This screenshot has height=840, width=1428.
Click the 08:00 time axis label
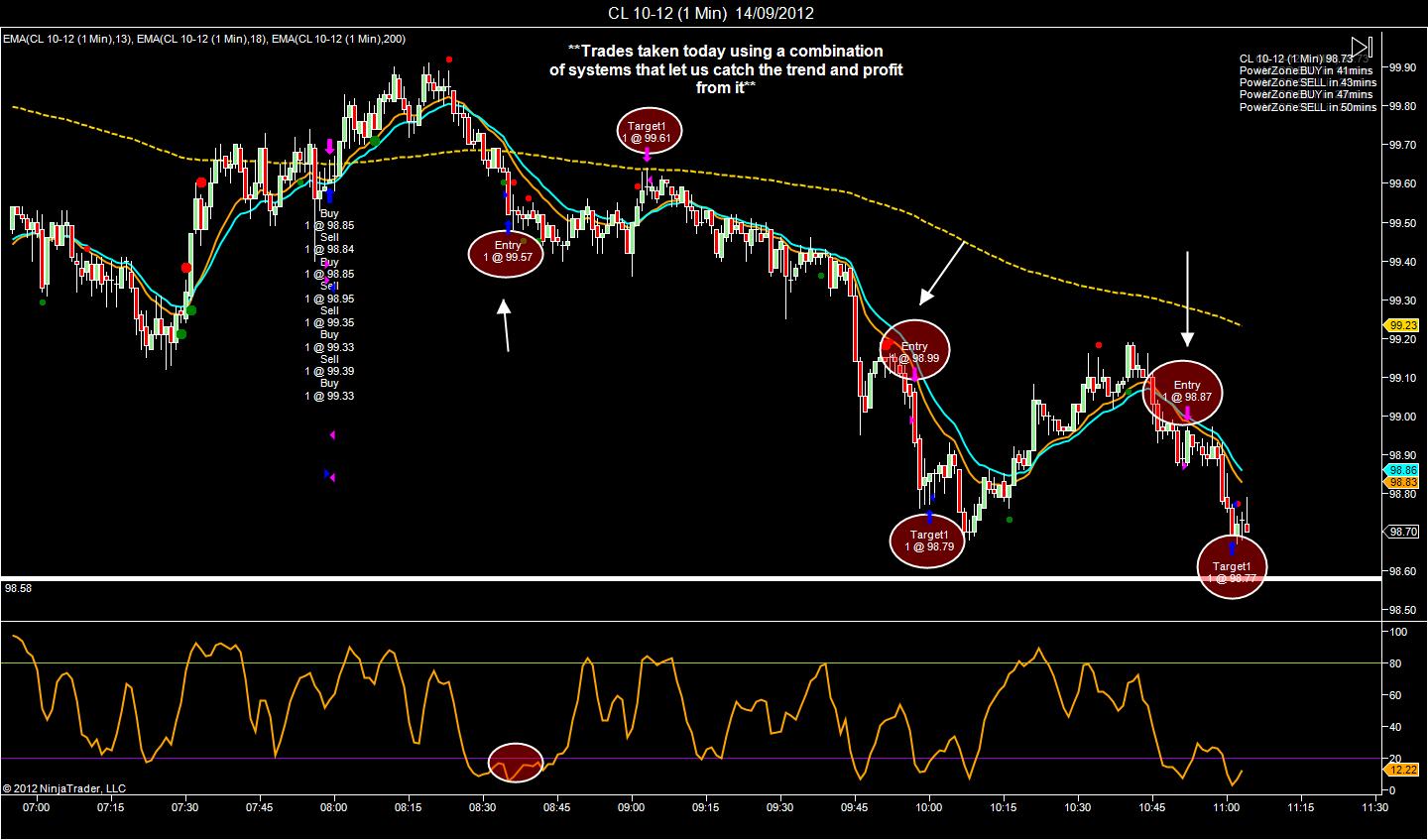click(x=334, y=808)
